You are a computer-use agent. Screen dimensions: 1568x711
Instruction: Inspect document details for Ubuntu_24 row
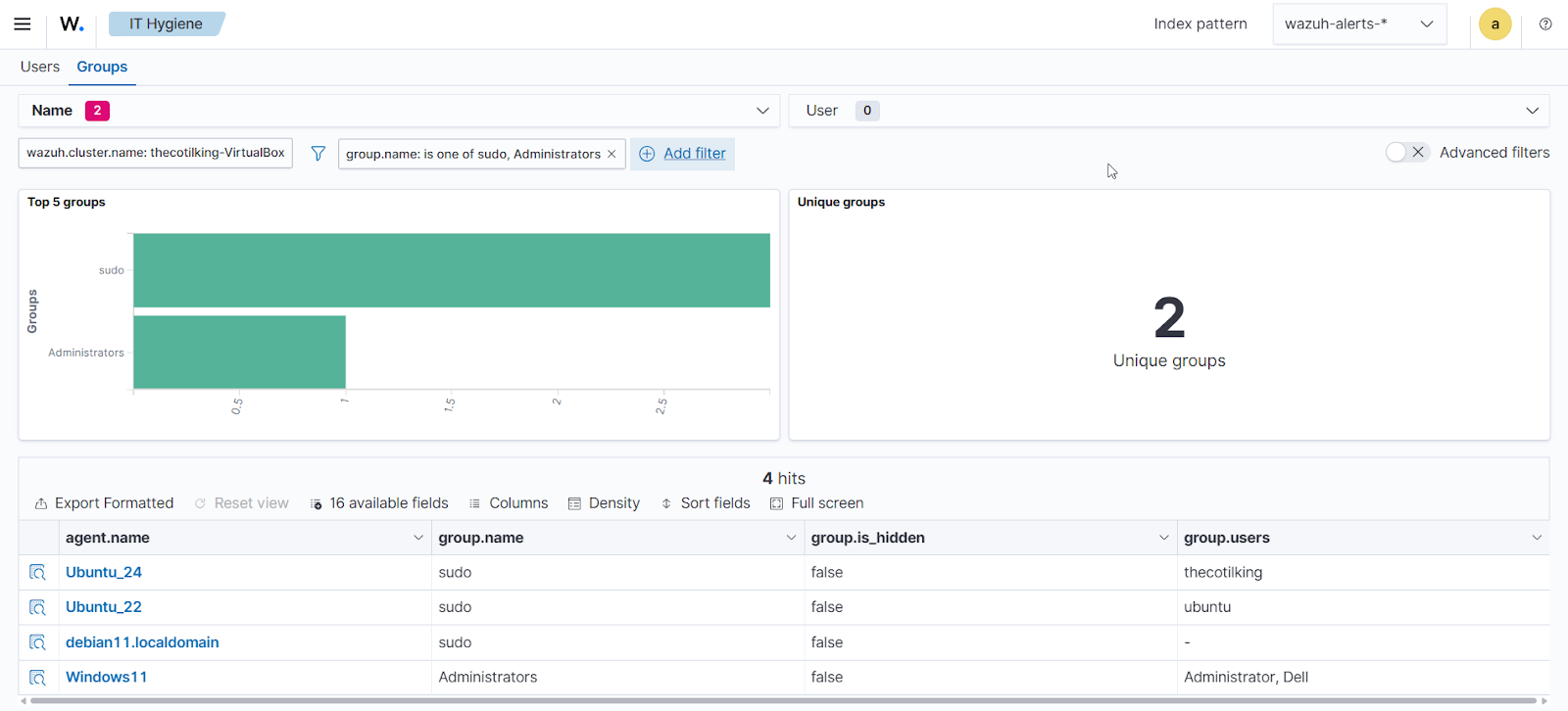[37, 572]
